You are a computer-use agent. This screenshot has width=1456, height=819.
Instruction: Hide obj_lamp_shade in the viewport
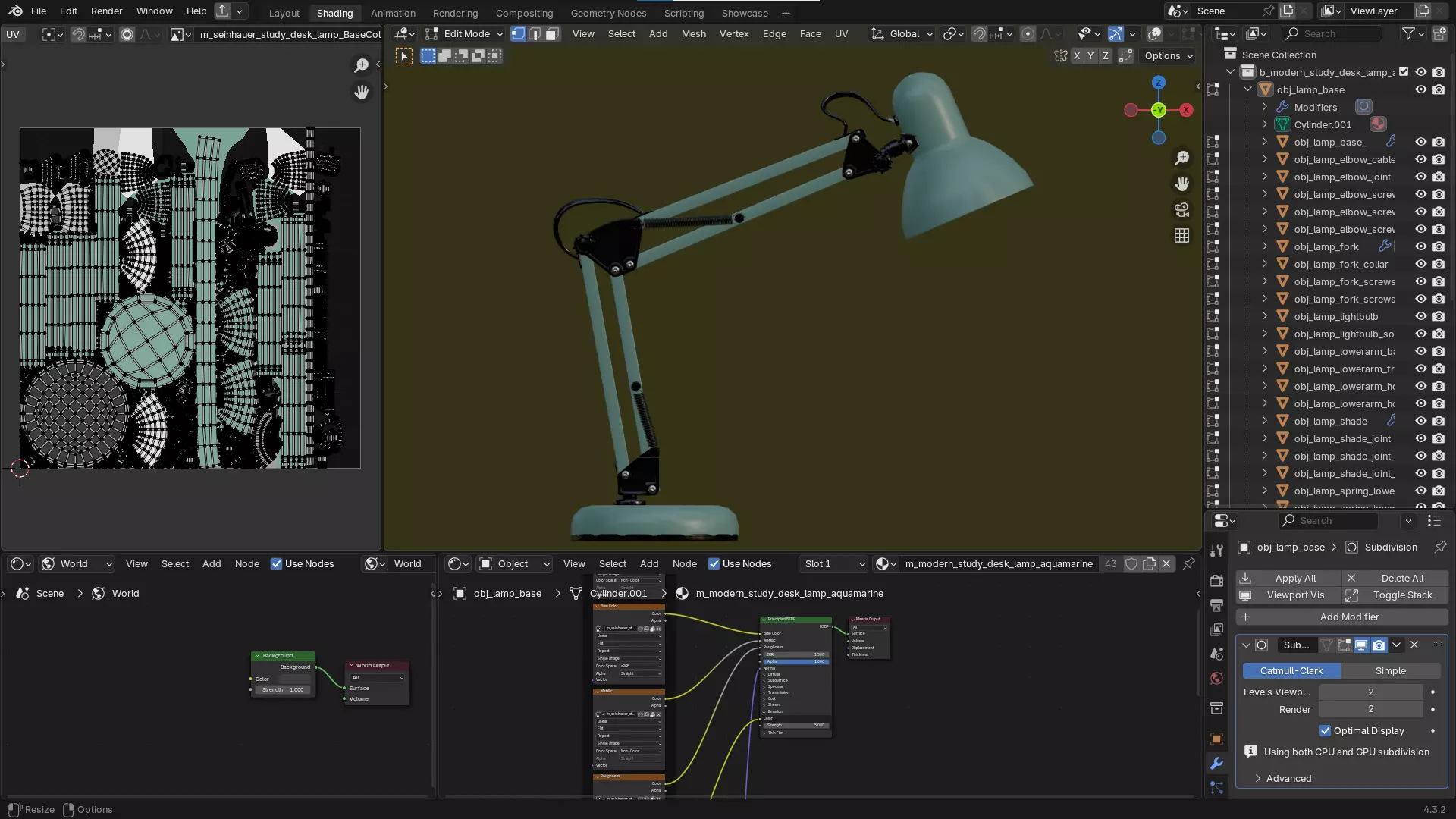coord(1421,422)
